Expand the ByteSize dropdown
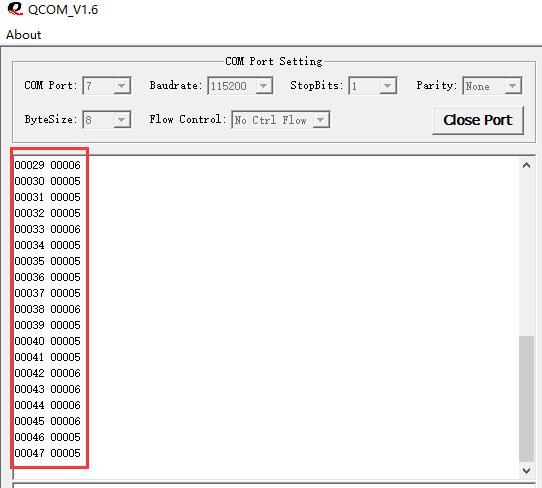This screenshot has height=488, width=542. point(106,120)
